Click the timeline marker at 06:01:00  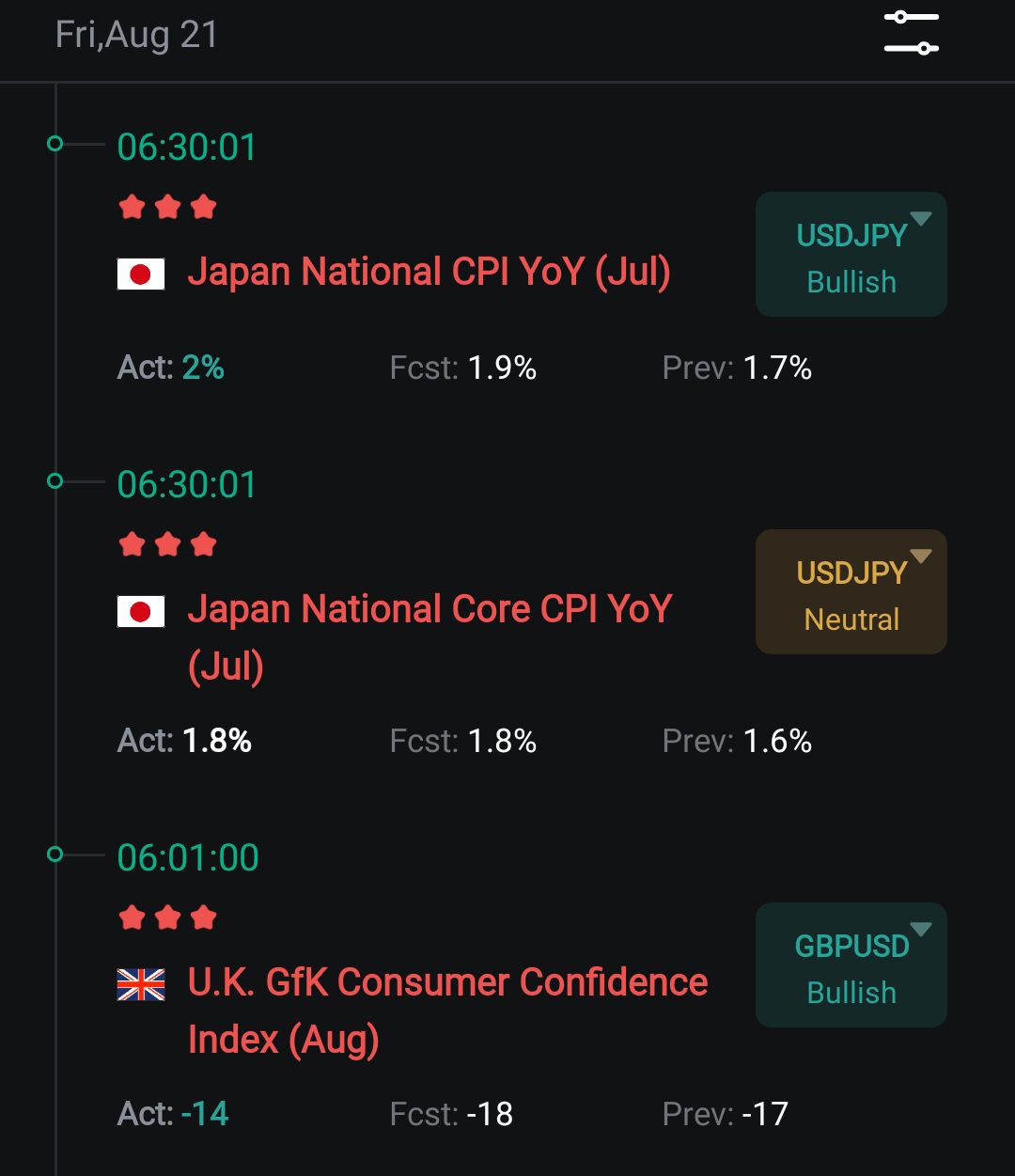click(x=55, y=855)
